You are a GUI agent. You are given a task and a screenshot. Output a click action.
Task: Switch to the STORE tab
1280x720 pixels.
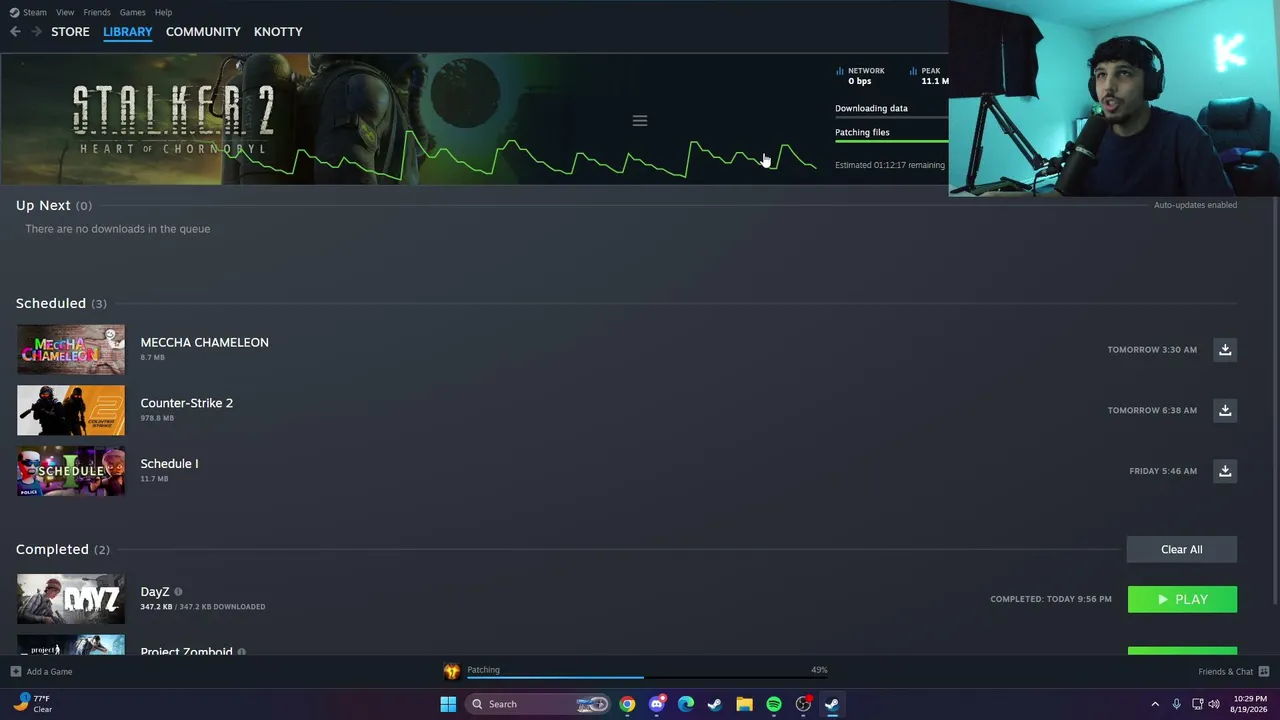[x=70, y=32]
